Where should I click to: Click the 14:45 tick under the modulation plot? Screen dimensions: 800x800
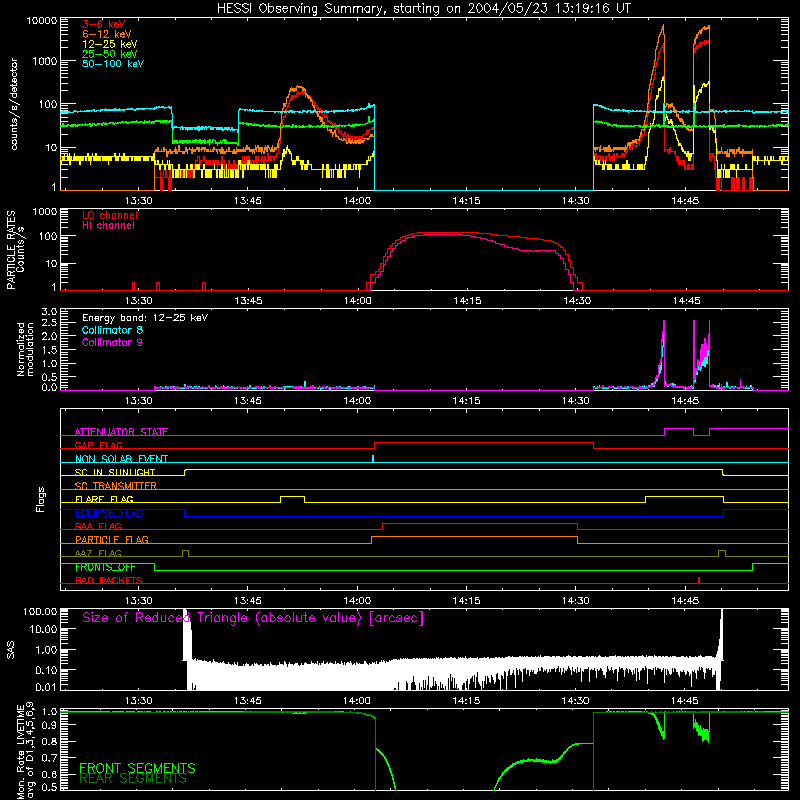tap(685, 401)
